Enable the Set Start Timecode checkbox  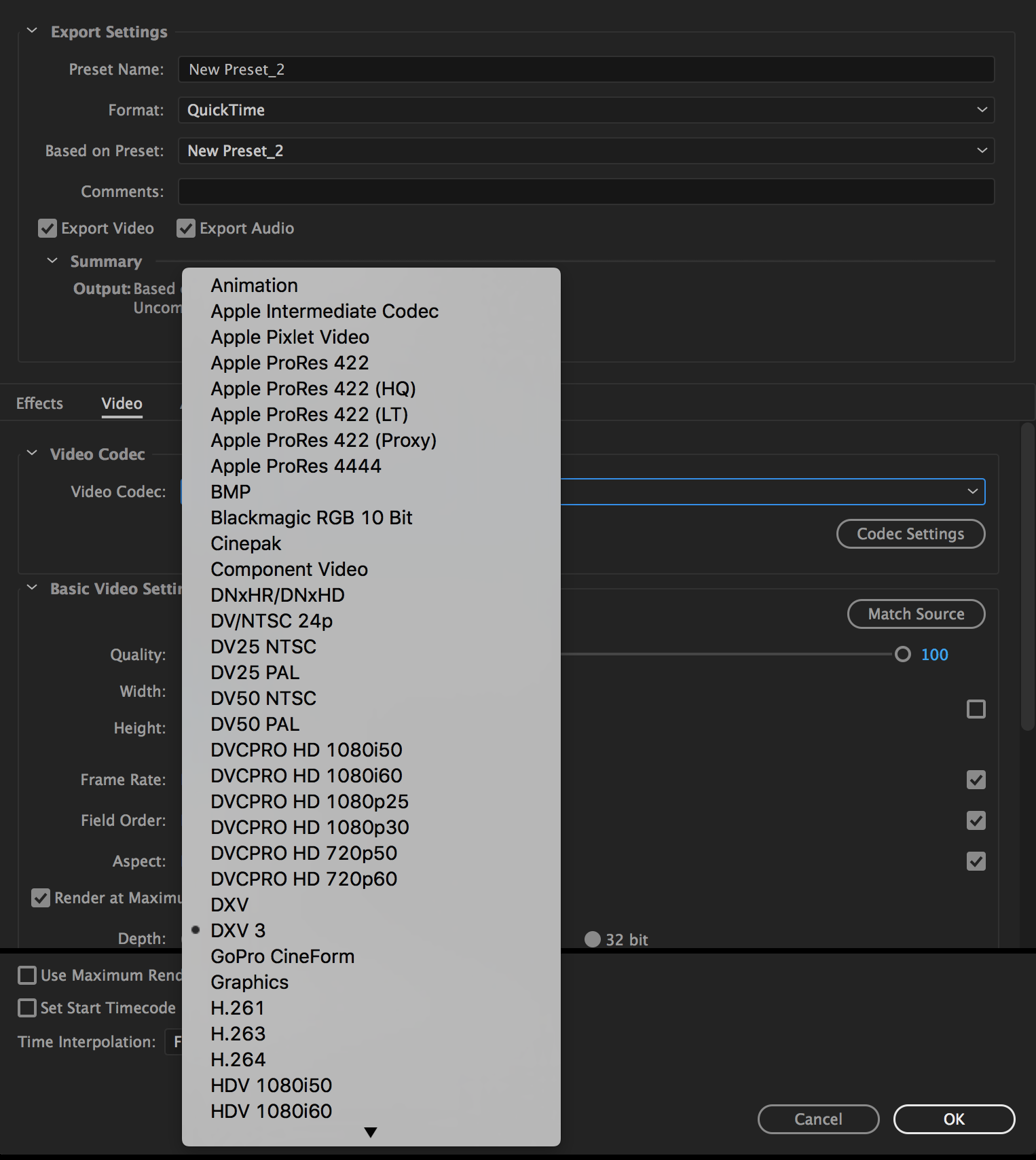27,1008
